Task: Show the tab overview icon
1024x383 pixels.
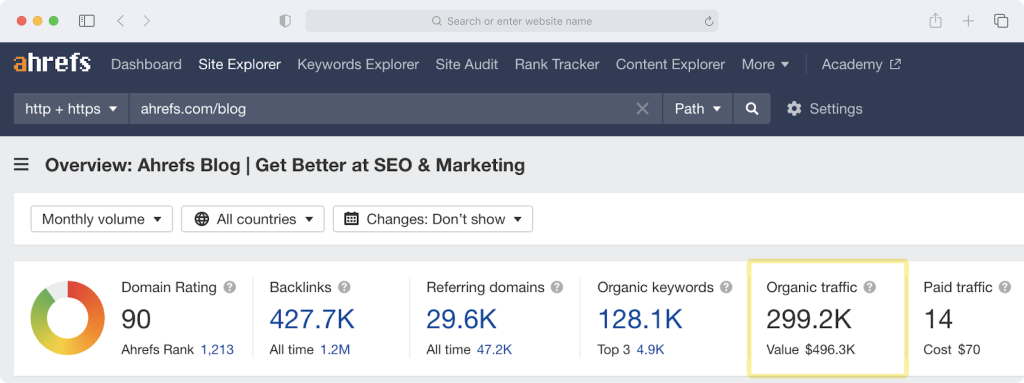Action: (x=1001, y=21)
